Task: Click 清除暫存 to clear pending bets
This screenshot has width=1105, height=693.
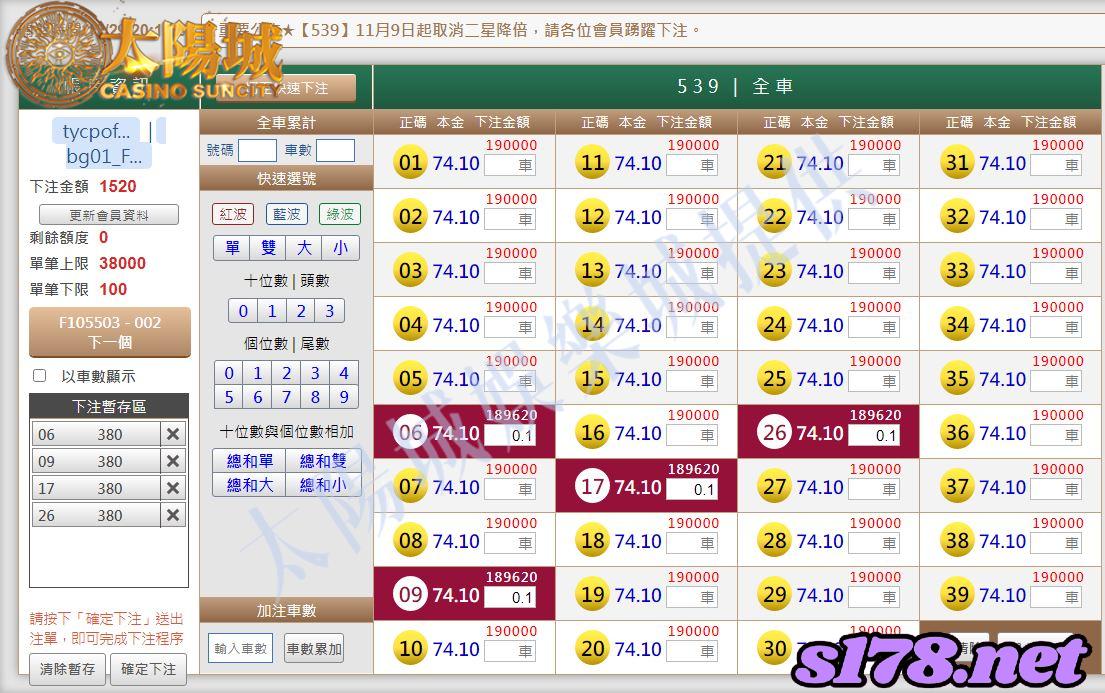Action: point(68,669)
